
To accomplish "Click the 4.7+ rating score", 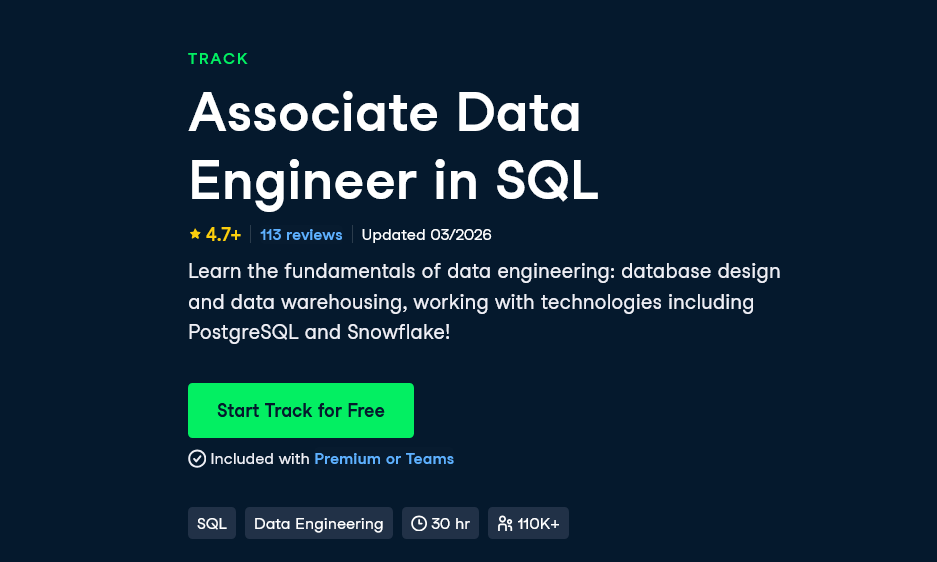I will [223, 234].
